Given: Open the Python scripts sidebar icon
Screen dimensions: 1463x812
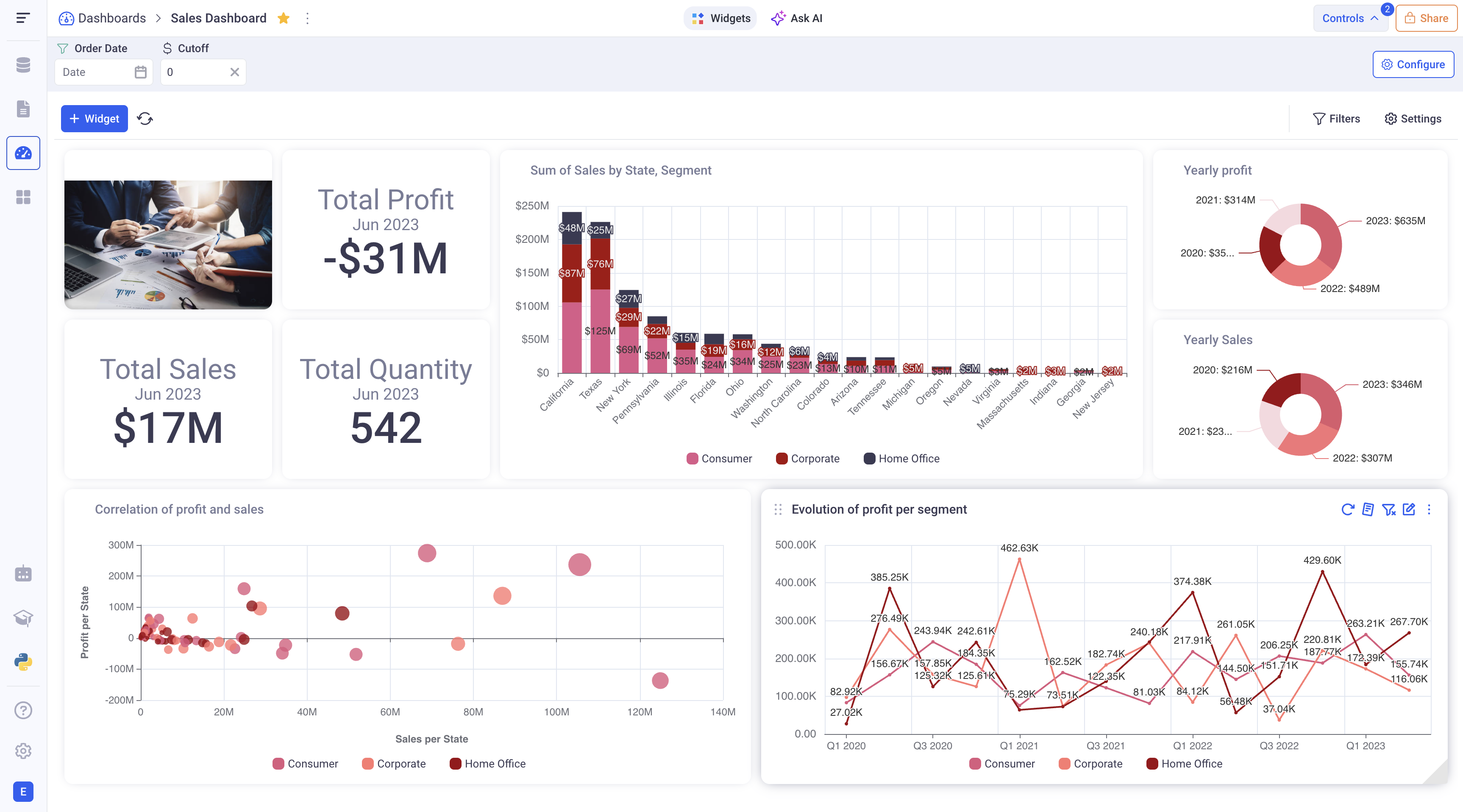Looking at the screenshot, I should click(23, 662).
